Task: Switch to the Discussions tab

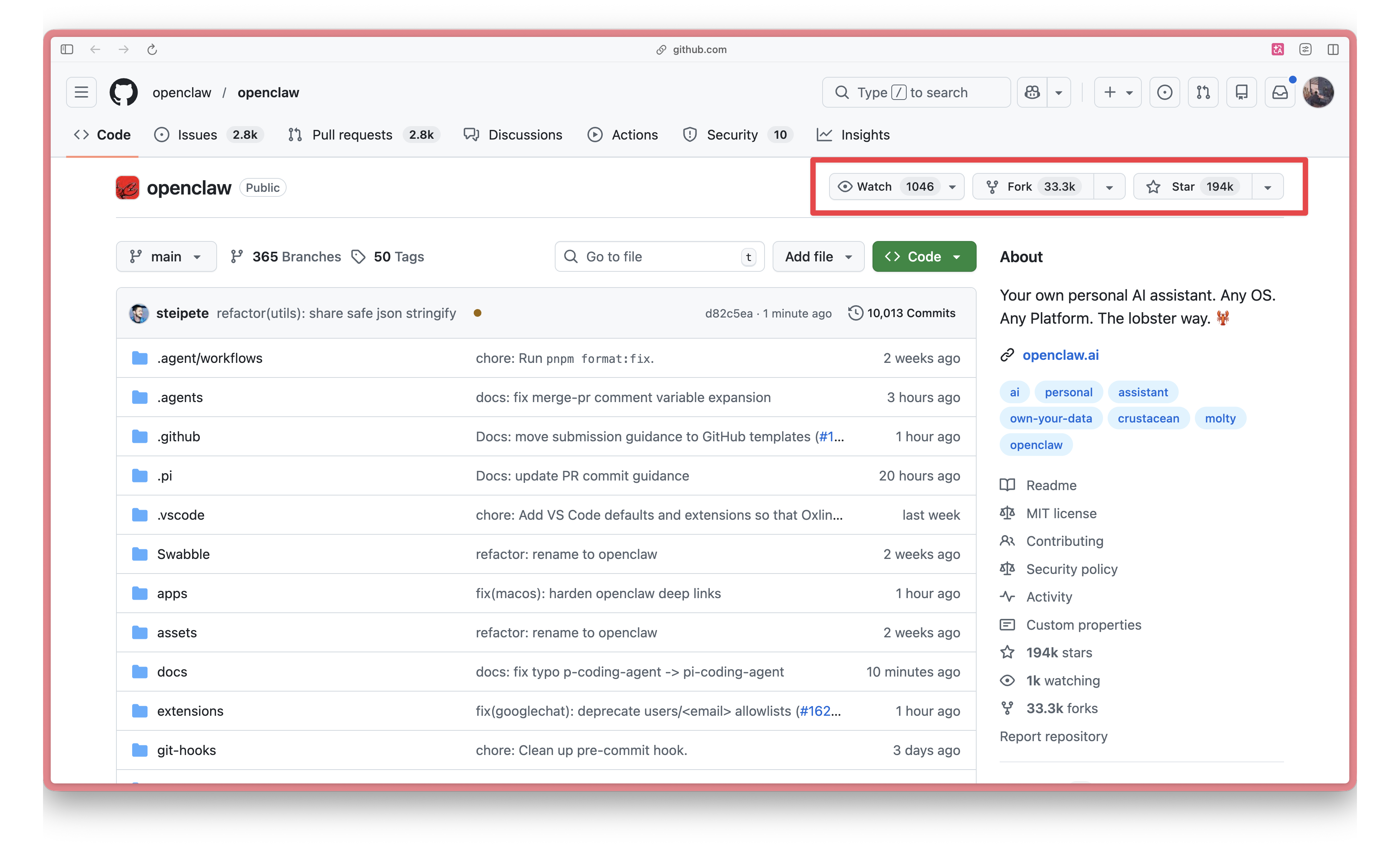Action: click(513, 135)
